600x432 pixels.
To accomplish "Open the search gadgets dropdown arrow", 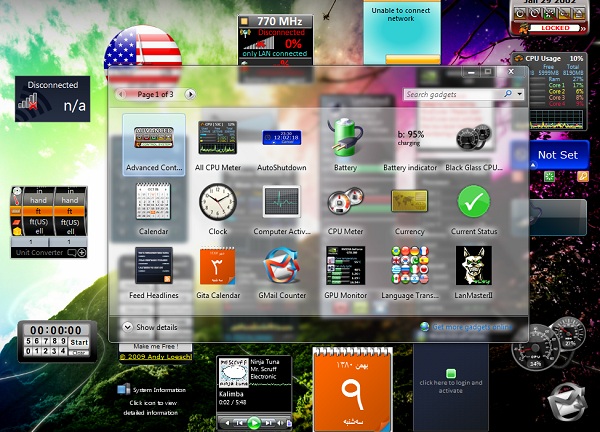I will pyautogui.click(x=520, y=94).
